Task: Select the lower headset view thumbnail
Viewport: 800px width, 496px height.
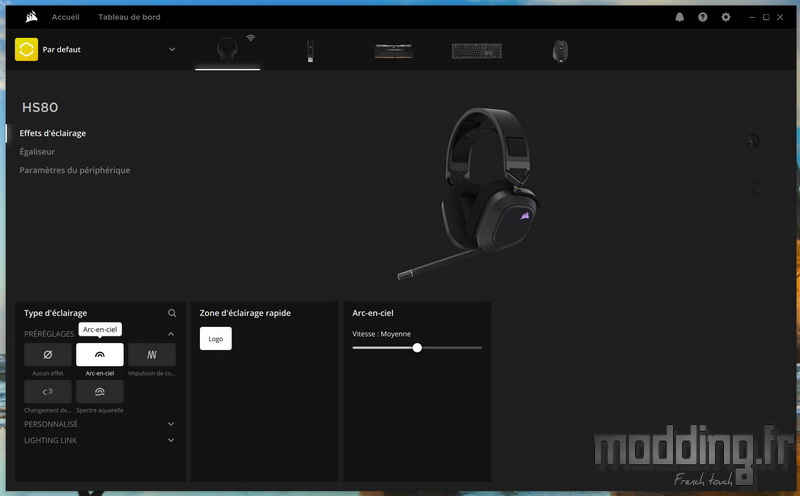Action: point(754,188)
